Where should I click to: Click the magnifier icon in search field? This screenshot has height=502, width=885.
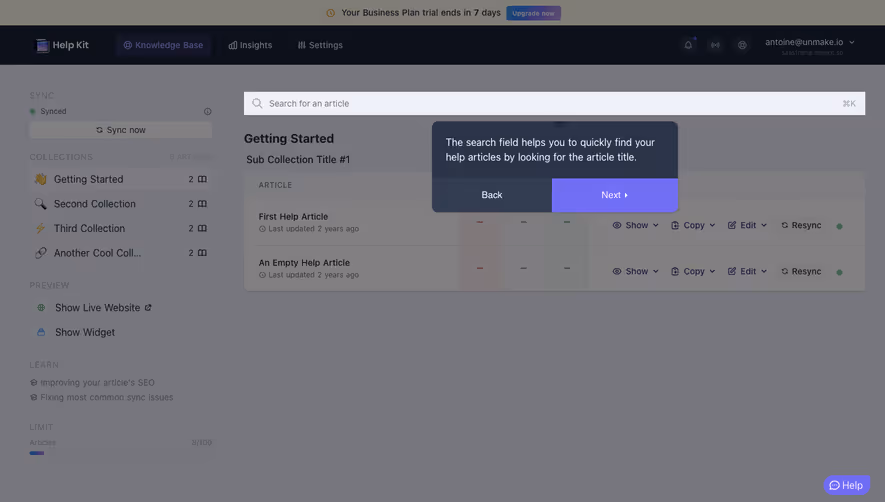(x=257, y=103)
